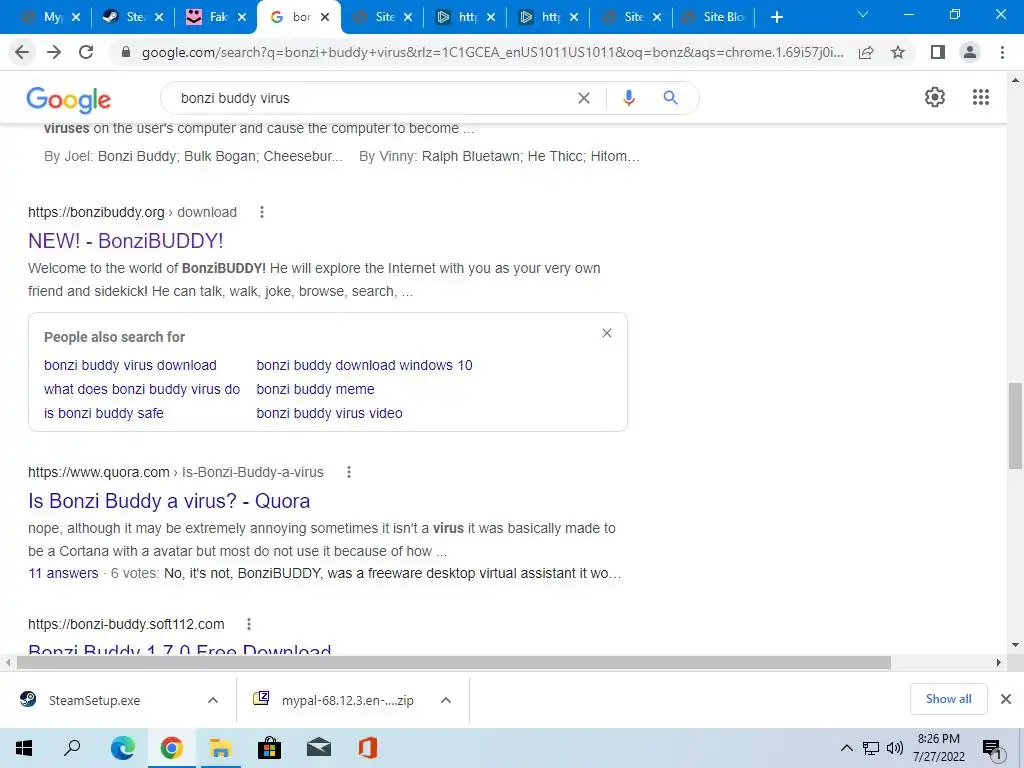Open Microsoft Store from taskbar

pyautogui.click(x=269, y=748)
